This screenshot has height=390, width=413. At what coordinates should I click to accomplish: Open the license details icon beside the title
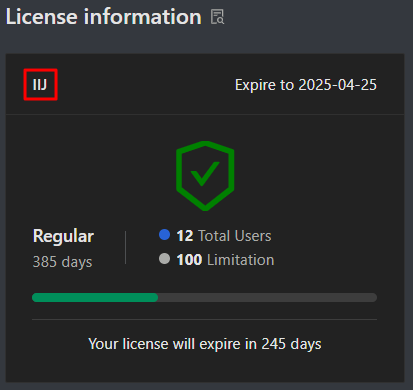coord(217,17)
